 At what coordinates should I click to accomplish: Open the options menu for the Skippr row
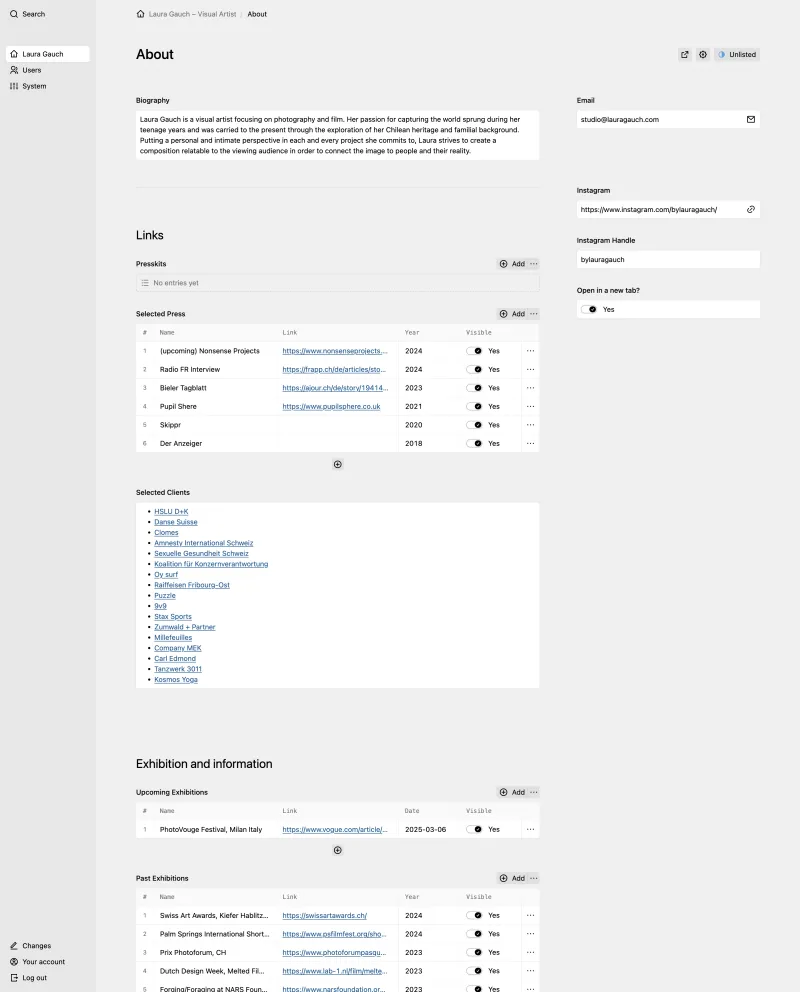pyautogui.click(x=530, y=425)
